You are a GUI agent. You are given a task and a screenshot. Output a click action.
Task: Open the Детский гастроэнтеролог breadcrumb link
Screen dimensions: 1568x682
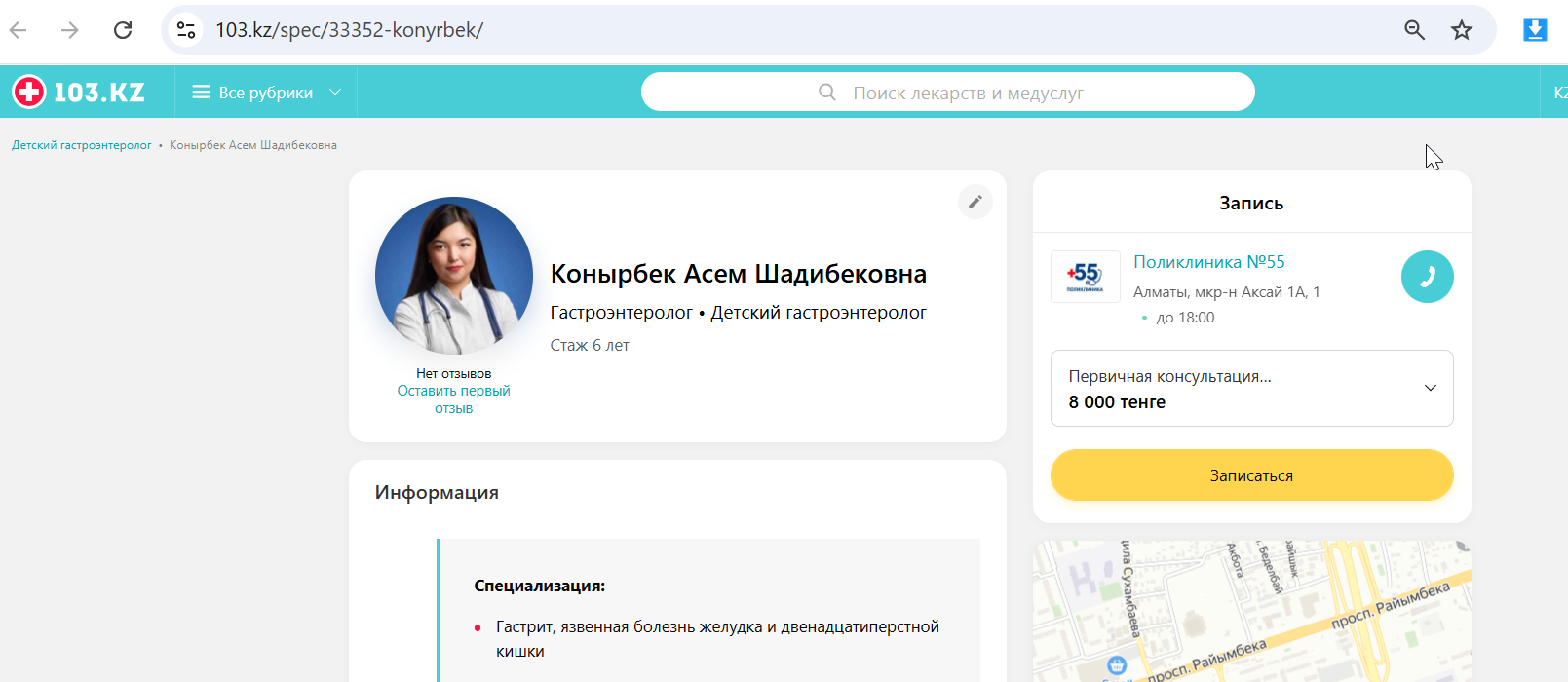(x=82, y=145)
